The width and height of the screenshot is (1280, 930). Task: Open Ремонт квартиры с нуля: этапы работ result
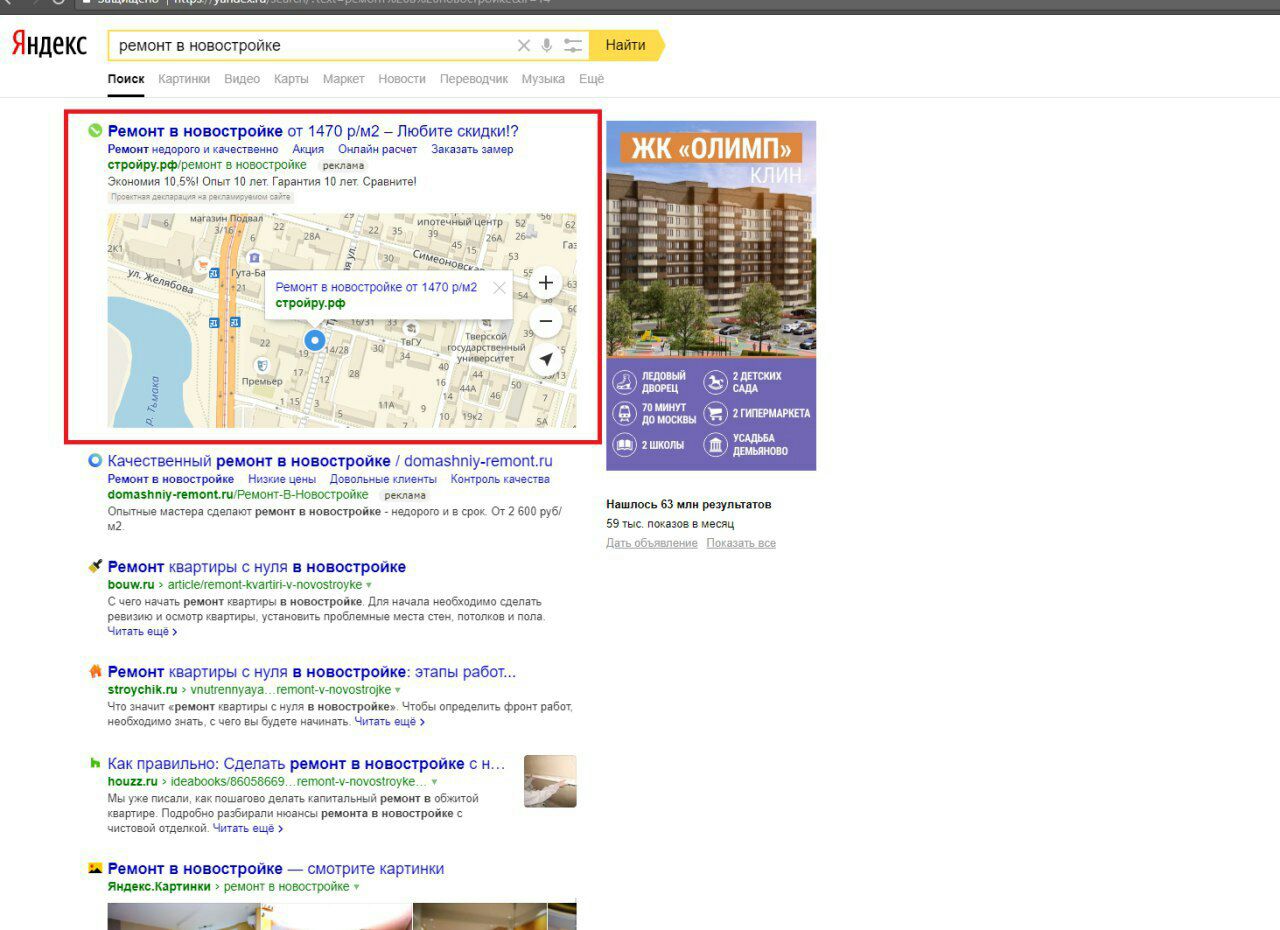pyautogui.click(x=312, y=672)
